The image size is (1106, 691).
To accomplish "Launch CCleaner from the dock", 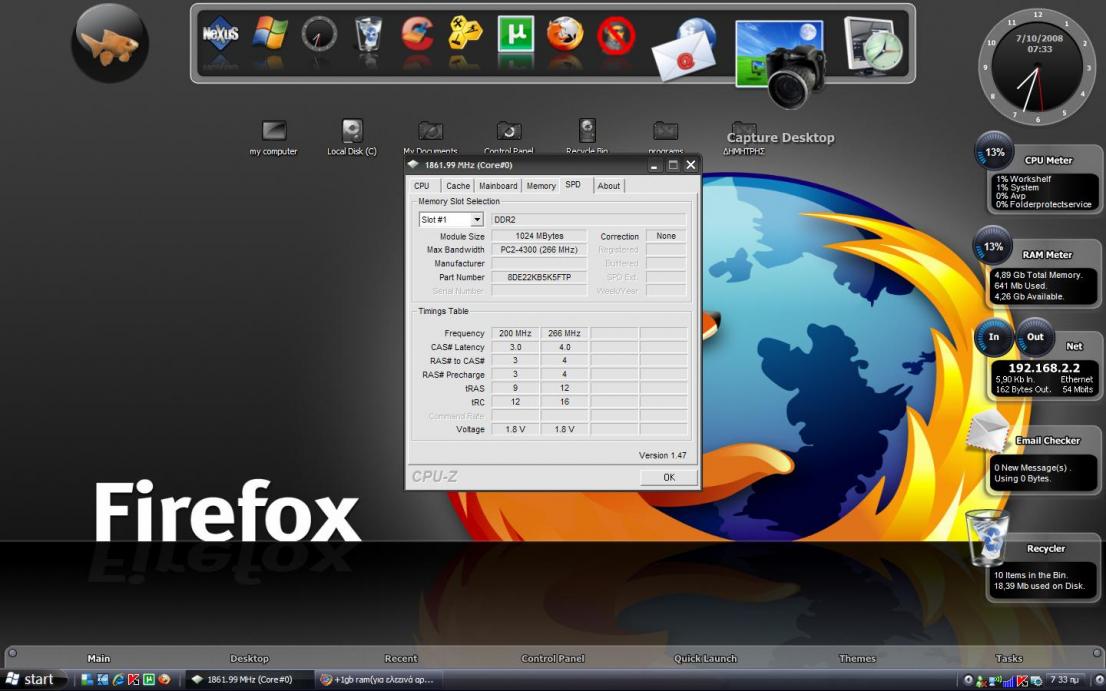I will 418,33.
